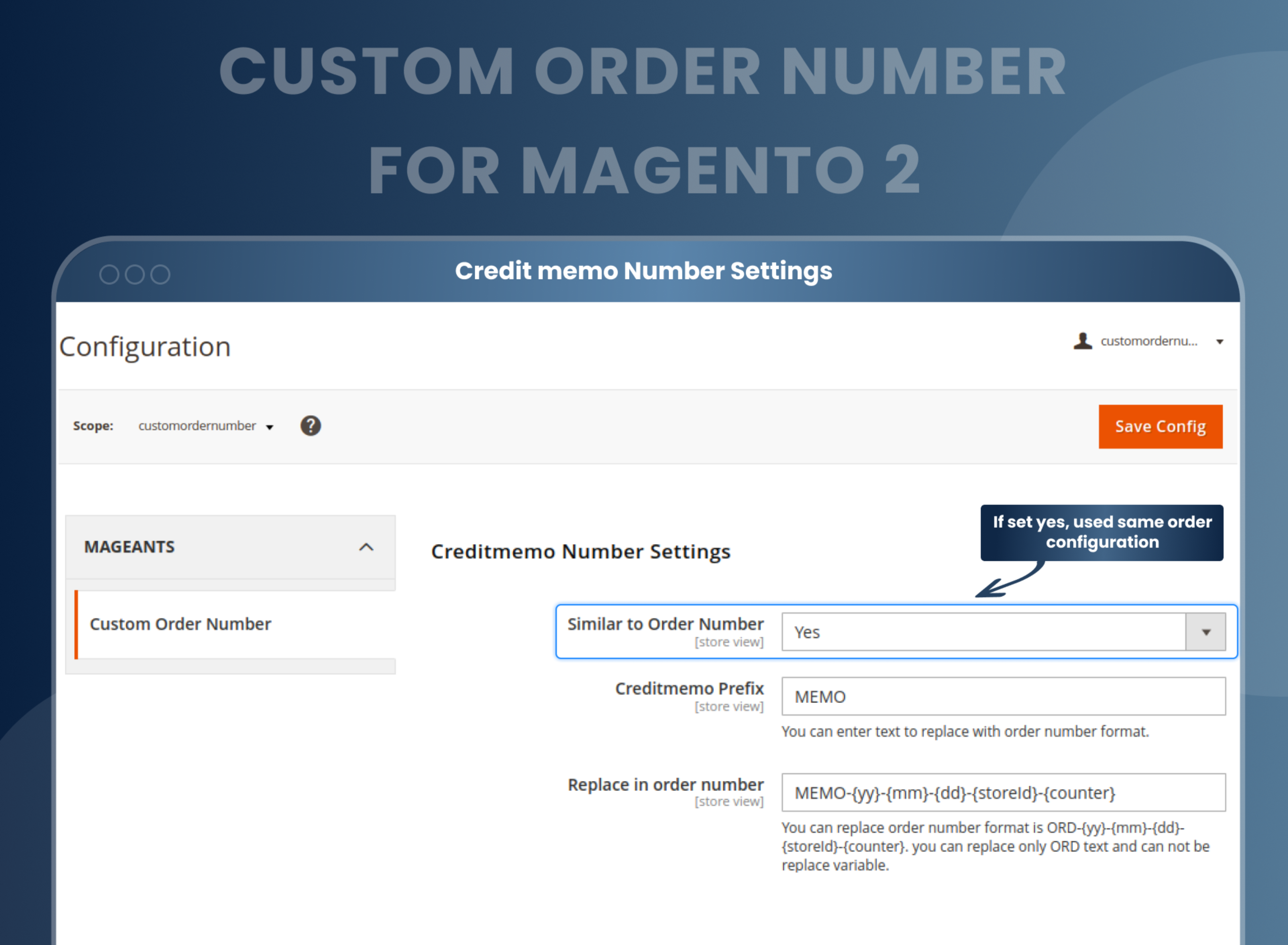The image size is (1288, 945).
Task: Click the MAGEANTS section header
Action: (129, 547)
